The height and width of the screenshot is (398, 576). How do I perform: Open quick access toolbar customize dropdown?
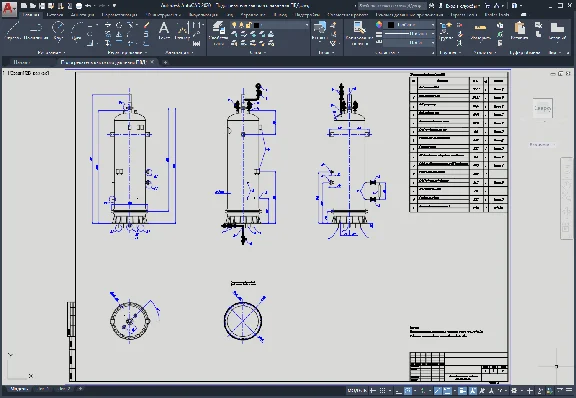click(115, 6)
